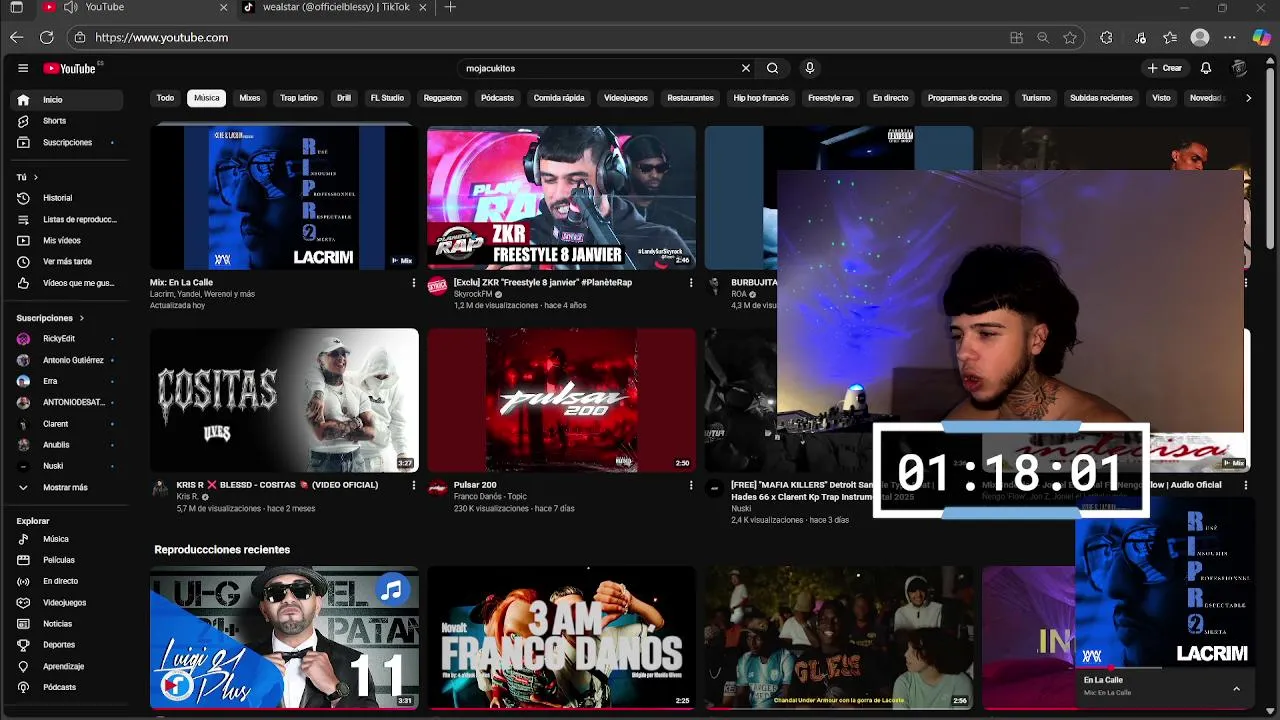Start voice search with microphone
The width and height of the screenshot is (1280, 720).
pyautogui.click(x=810, y=68)
